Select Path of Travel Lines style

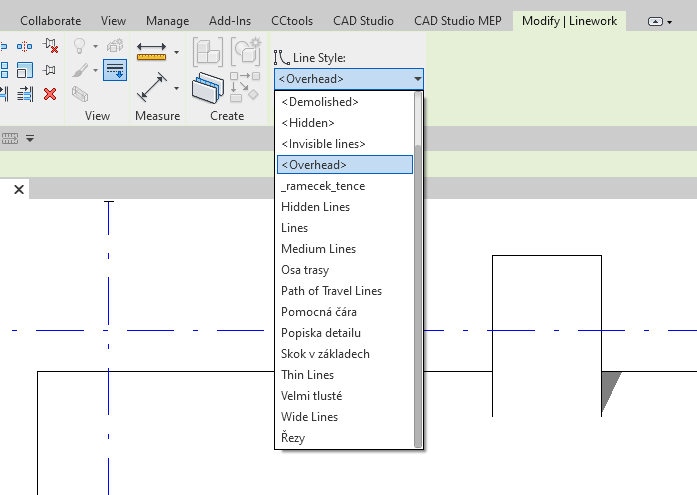click(331, 291)
